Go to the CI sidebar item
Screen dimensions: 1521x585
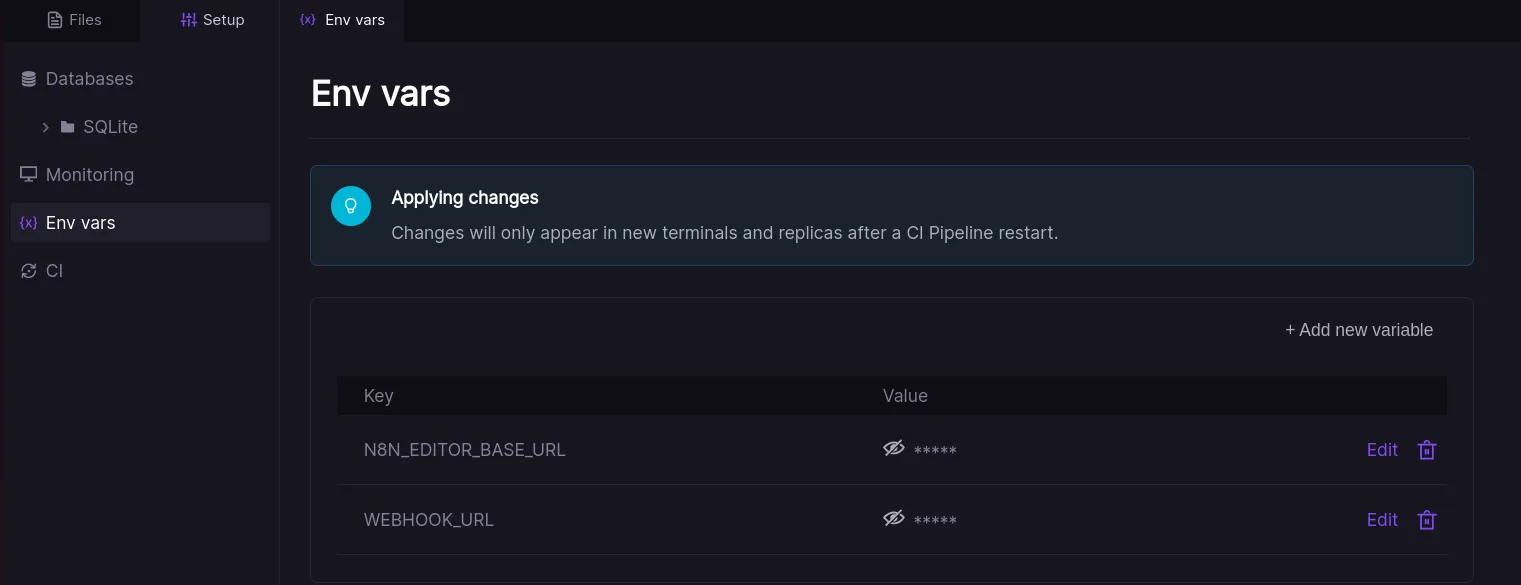pyautogui.click(x=54, y=271)
